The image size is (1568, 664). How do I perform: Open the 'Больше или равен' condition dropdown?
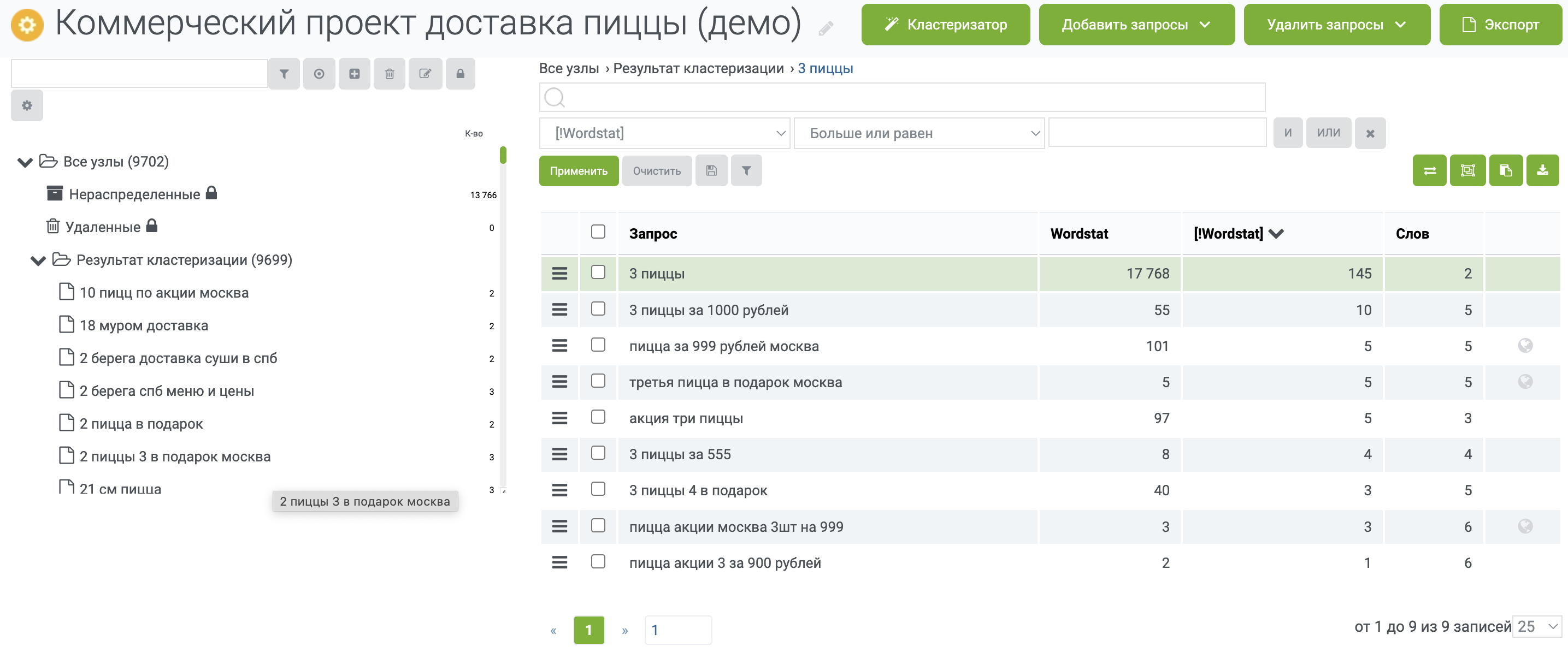918,133
